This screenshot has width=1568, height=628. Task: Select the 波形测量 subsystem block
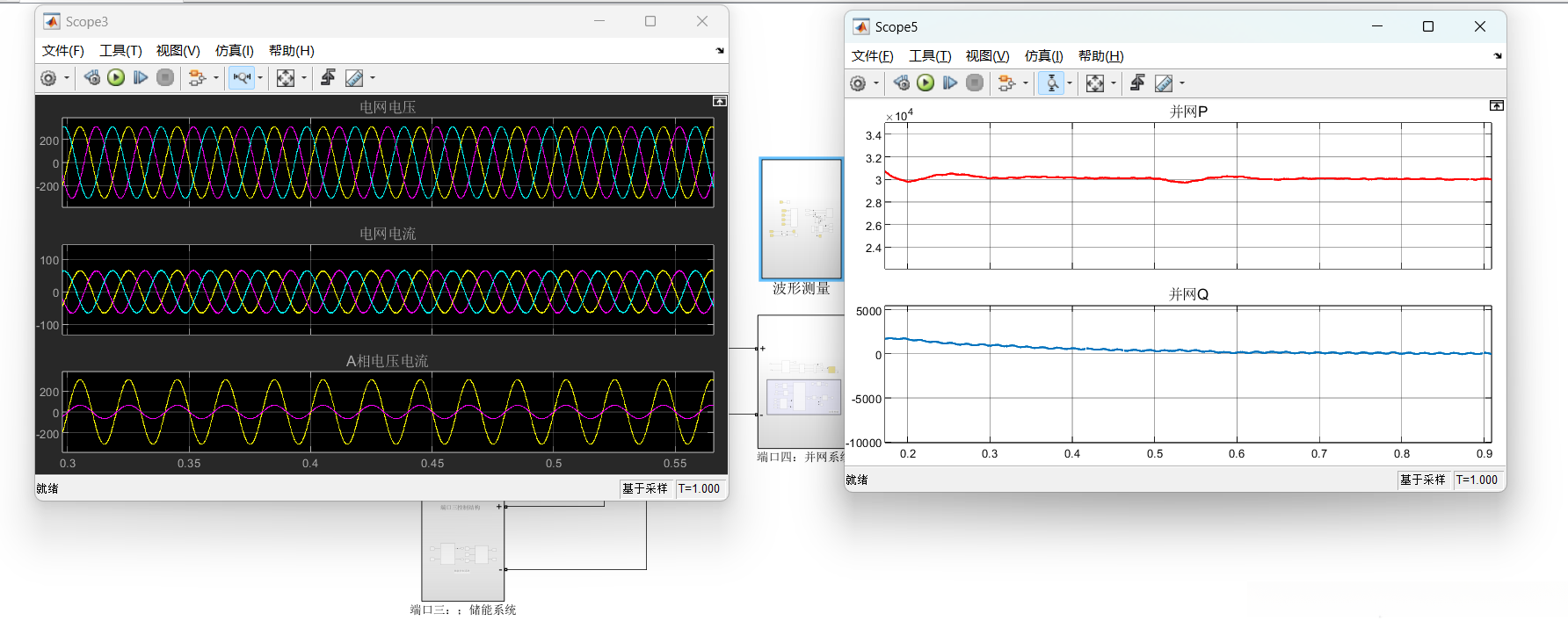(801, 219)
